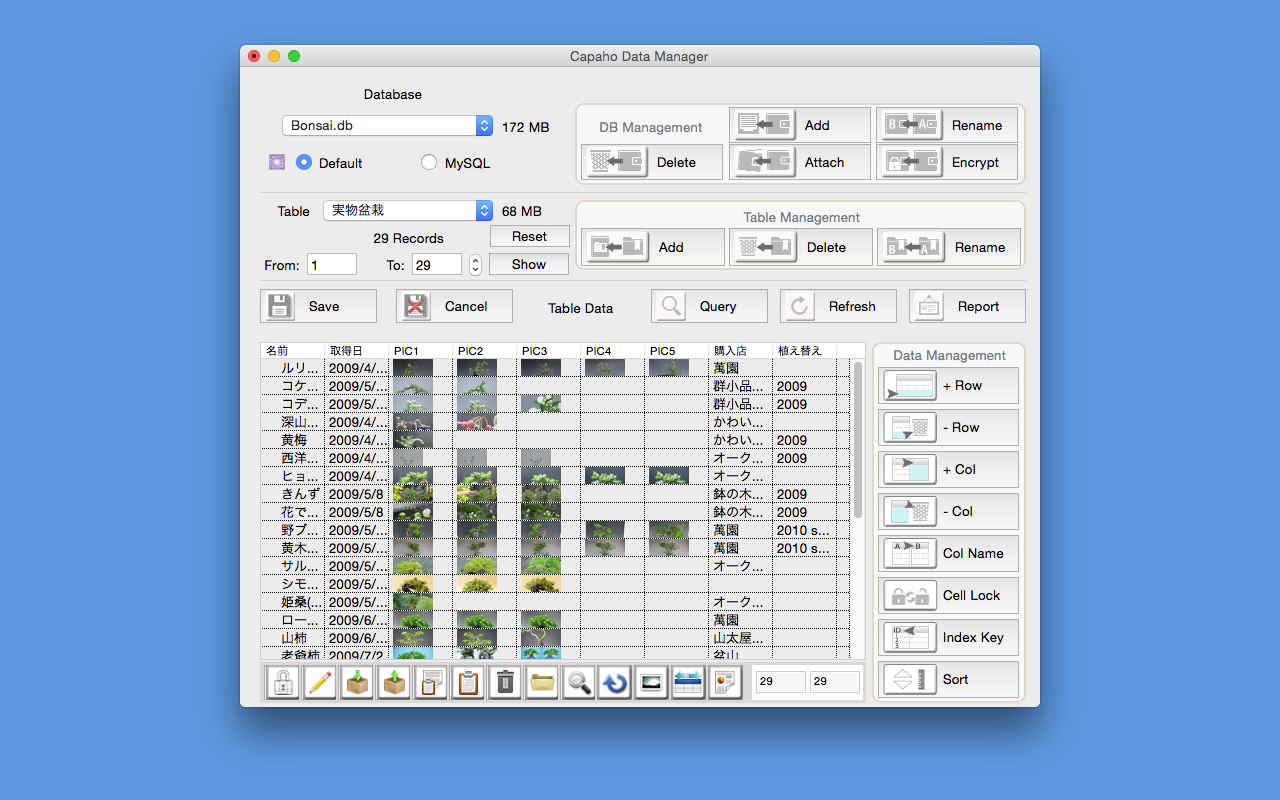Select the Default radio button
Screen dimensions: 1280x800
pos(304,162)
